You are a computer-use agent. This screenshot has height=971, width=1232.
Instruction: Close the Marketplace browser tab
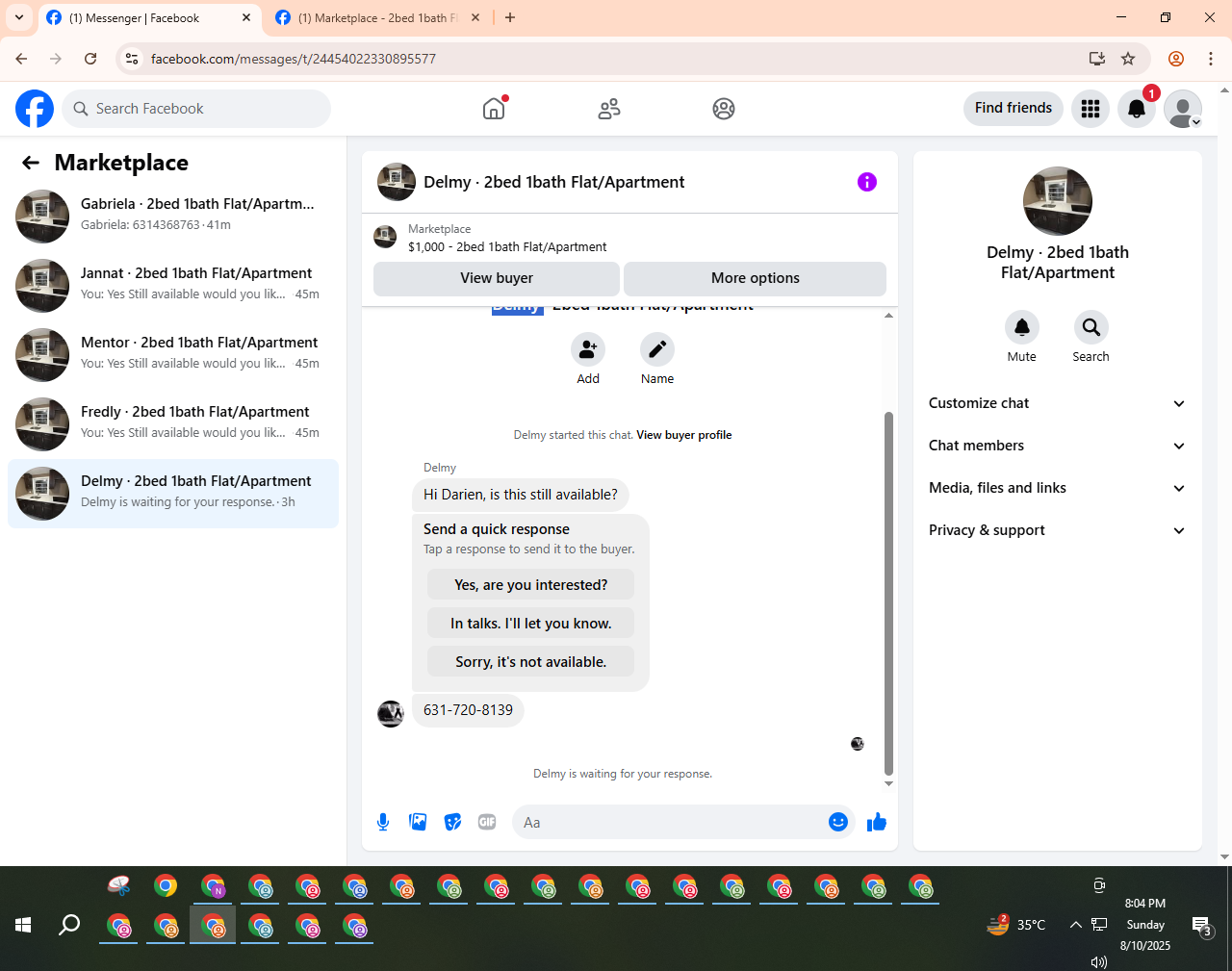(x=475, y=17)
